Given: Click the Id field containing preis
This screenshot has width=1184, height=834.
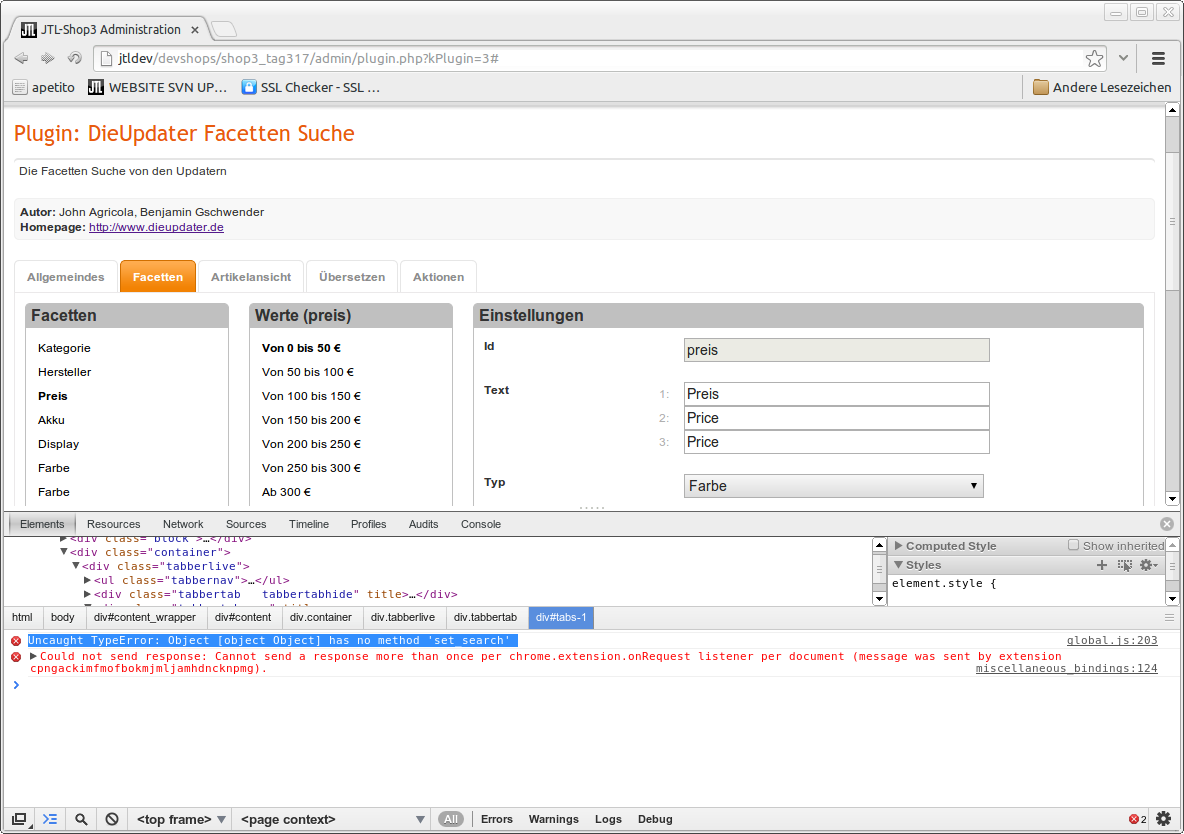Looking at the screenshot, I should coord(836,350).
